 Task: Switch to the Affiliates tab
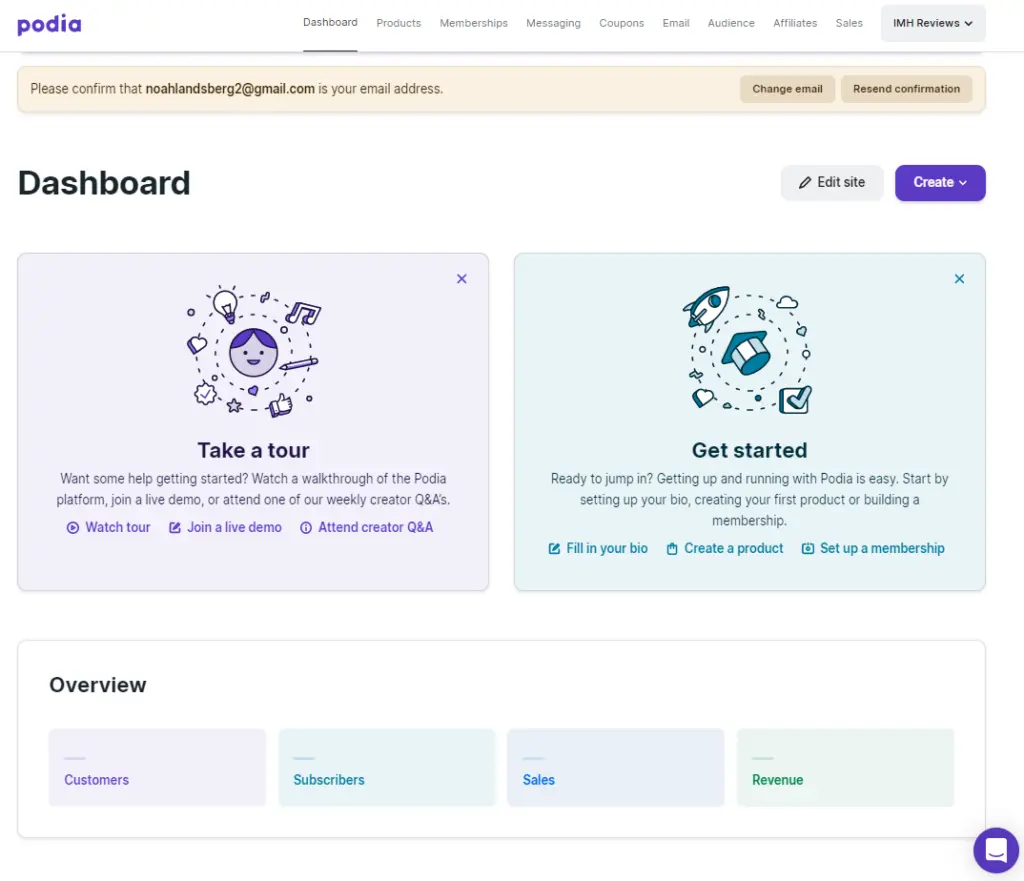[795, 23]
